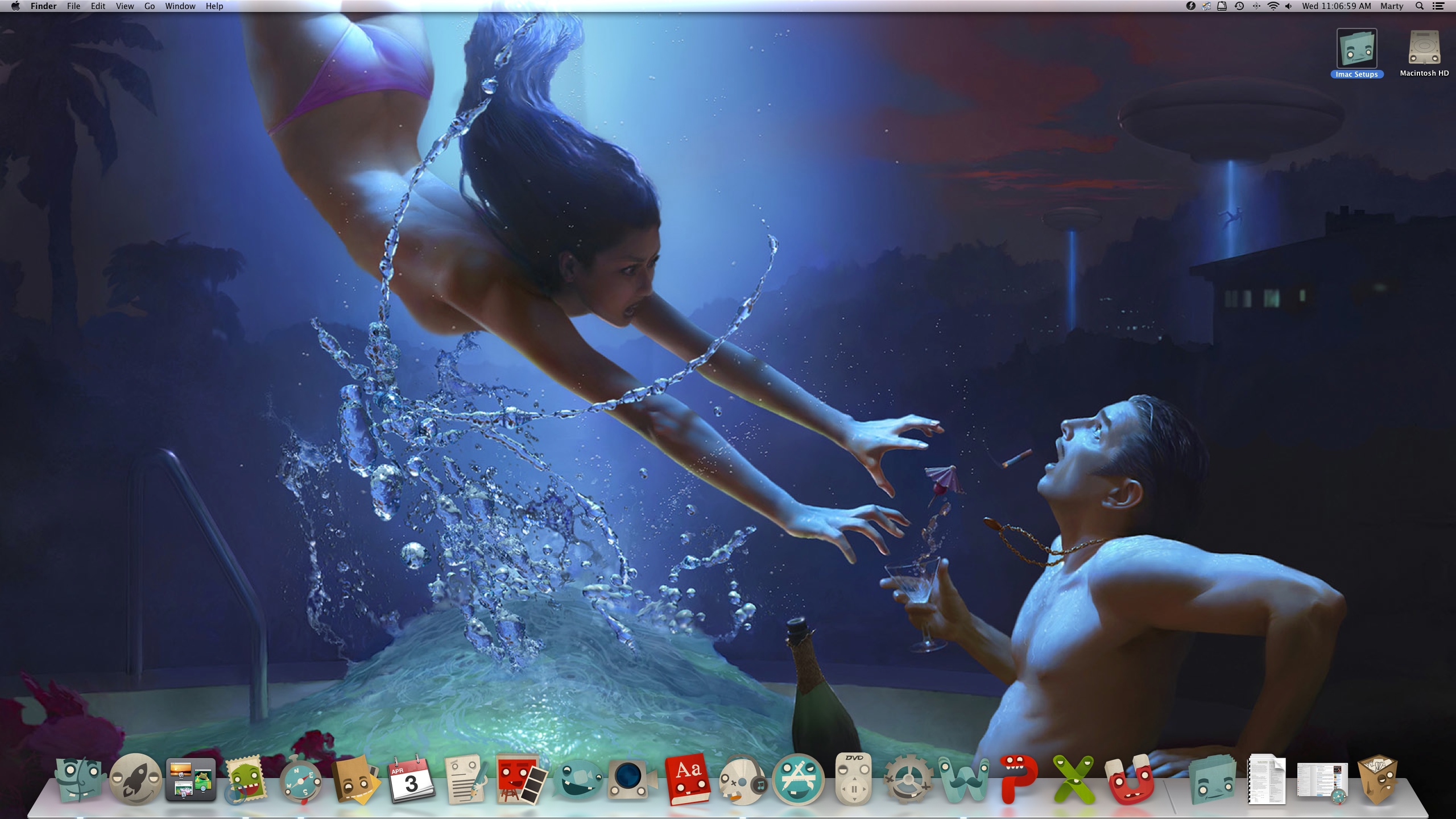Open the App Store dock icon
Image resolution: width=1456 pixels, height=819 pixels.
pos(798,779)
